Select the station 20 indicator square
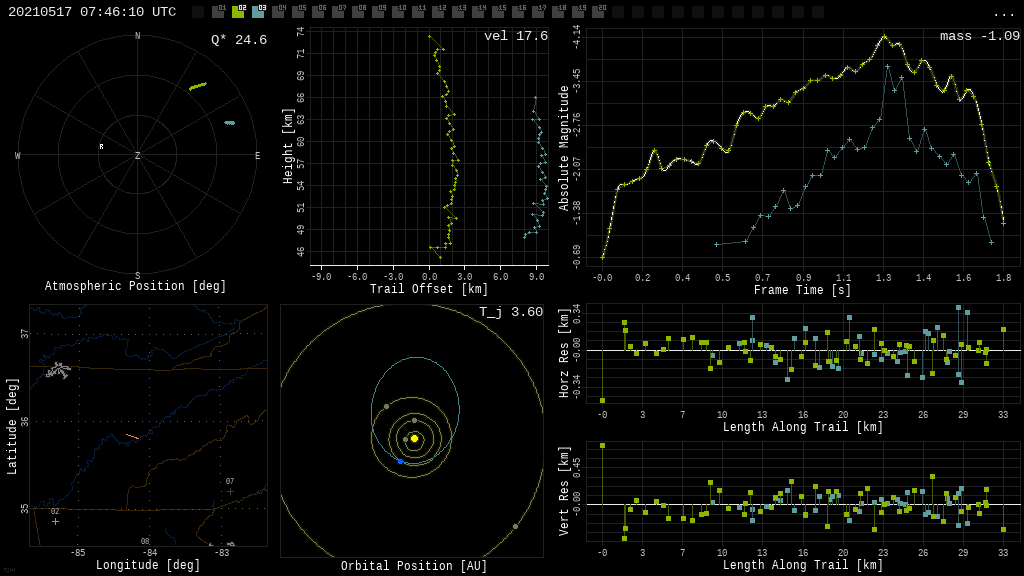1024x576 pixels. pos(598,12)
